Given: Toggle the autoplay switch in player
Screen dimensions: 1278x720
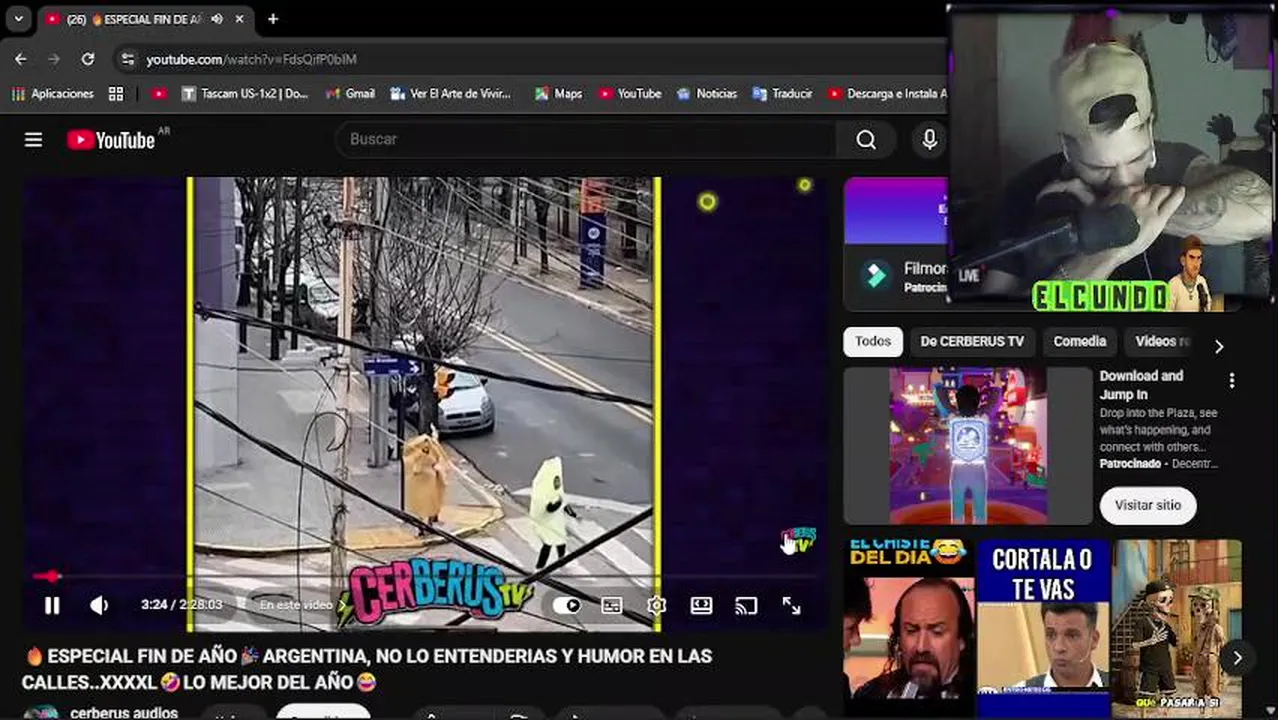Looking at the screenshot, I should (x=566, y=606).
